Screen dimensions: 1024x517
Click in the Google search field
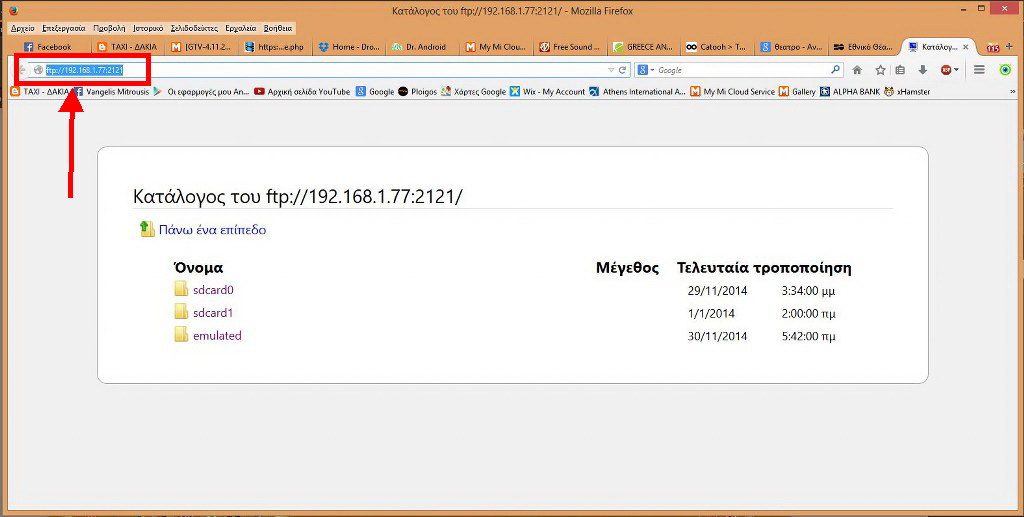(740, 70)
